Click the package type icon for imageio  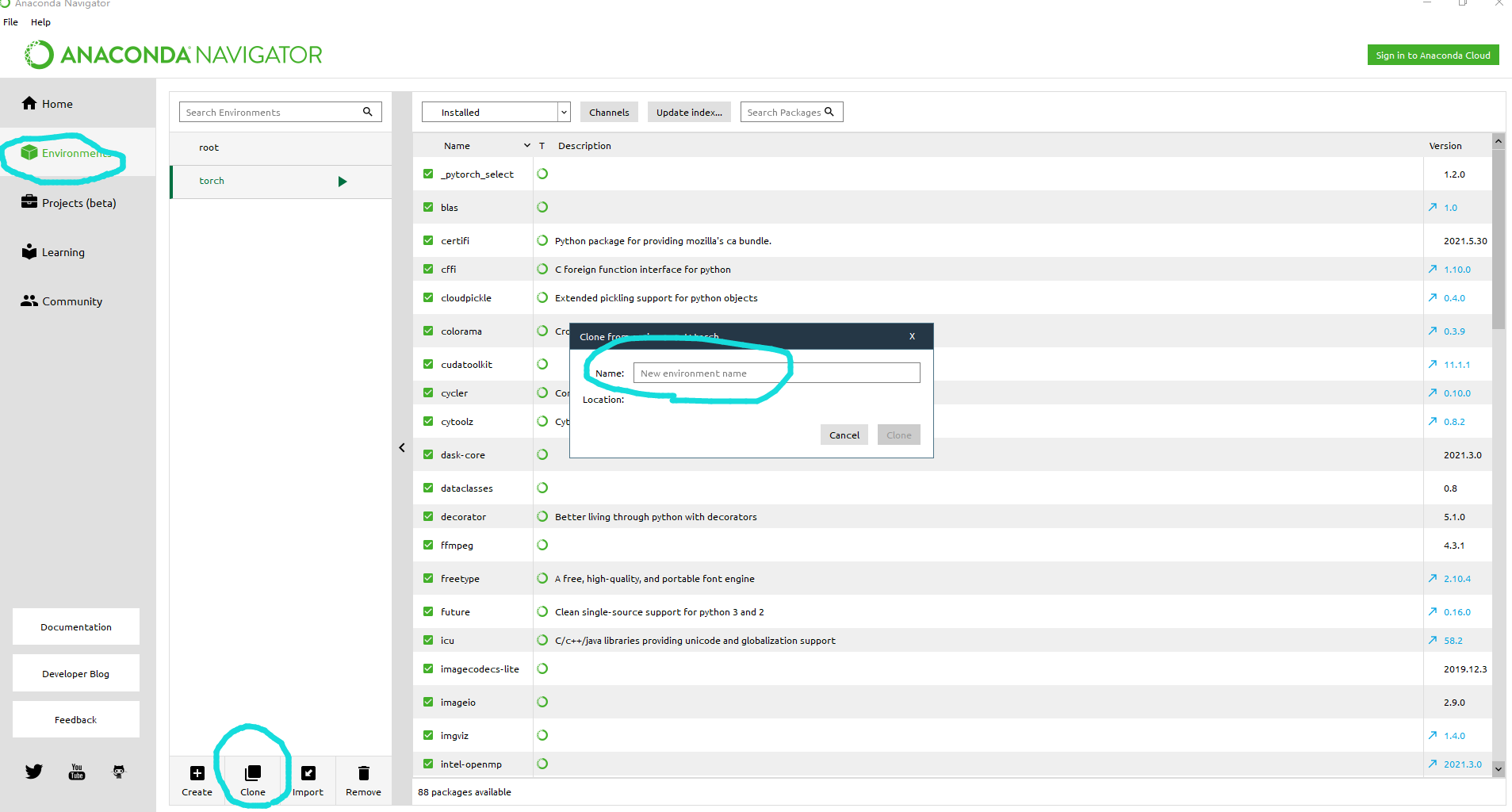(542, 702)
